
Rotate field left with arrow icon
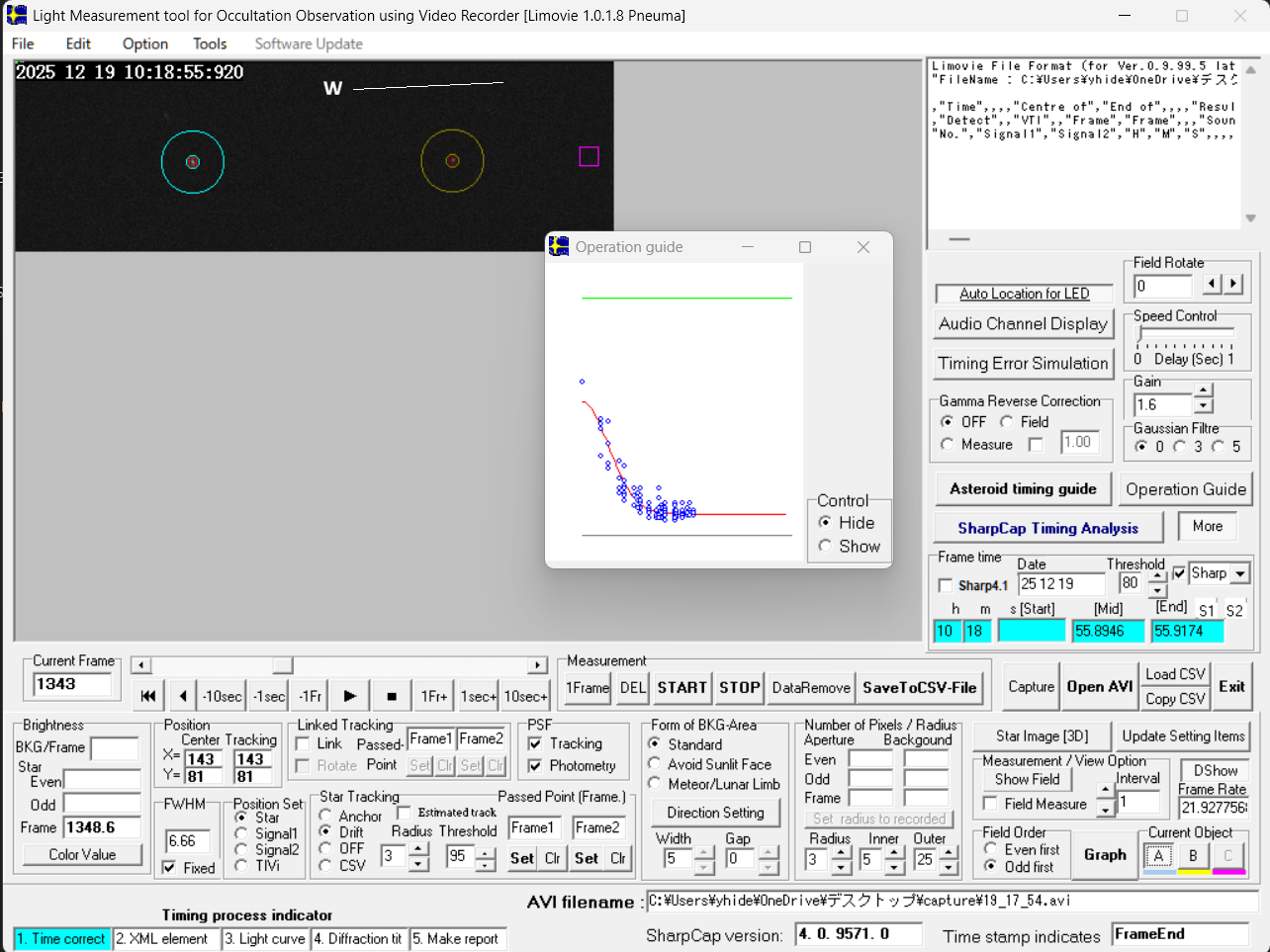[1213, 285]
